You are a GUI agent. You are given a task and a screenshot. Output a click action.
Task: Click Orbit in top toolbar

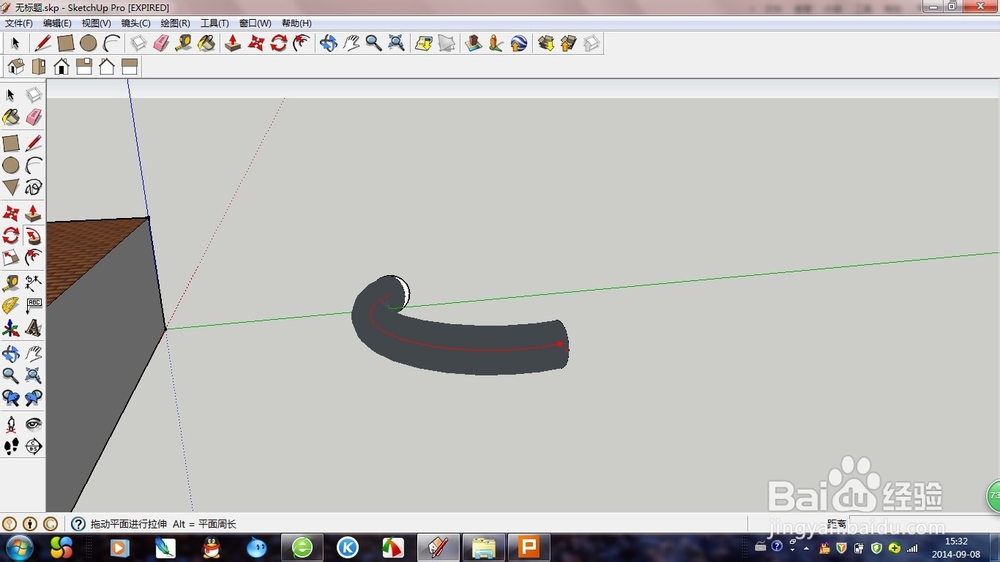[328, 43]
